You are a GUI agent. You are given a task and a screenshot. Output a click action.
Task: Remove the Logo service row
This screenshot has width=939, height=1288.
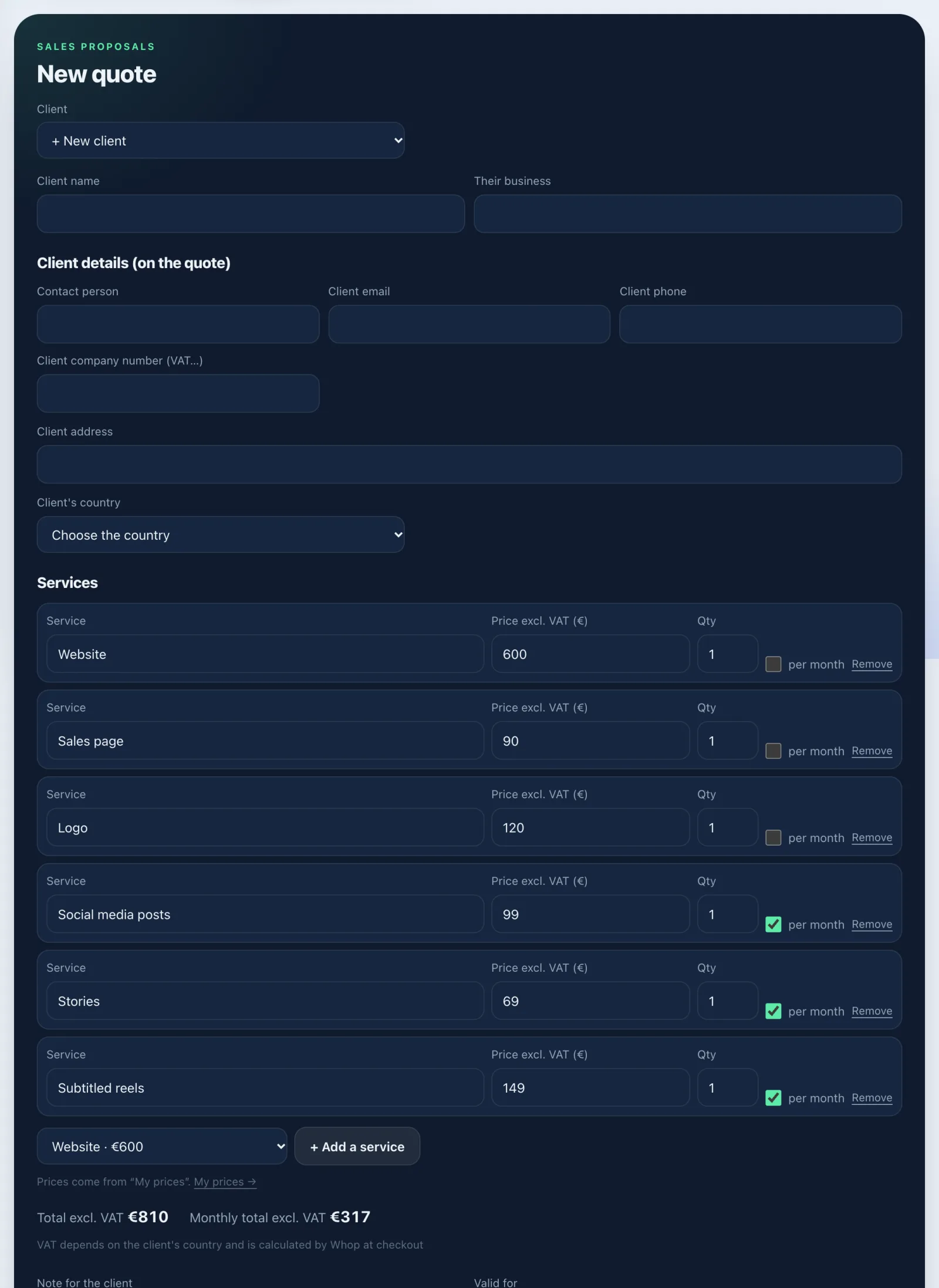pyautogui.click(x=872, y=837)
